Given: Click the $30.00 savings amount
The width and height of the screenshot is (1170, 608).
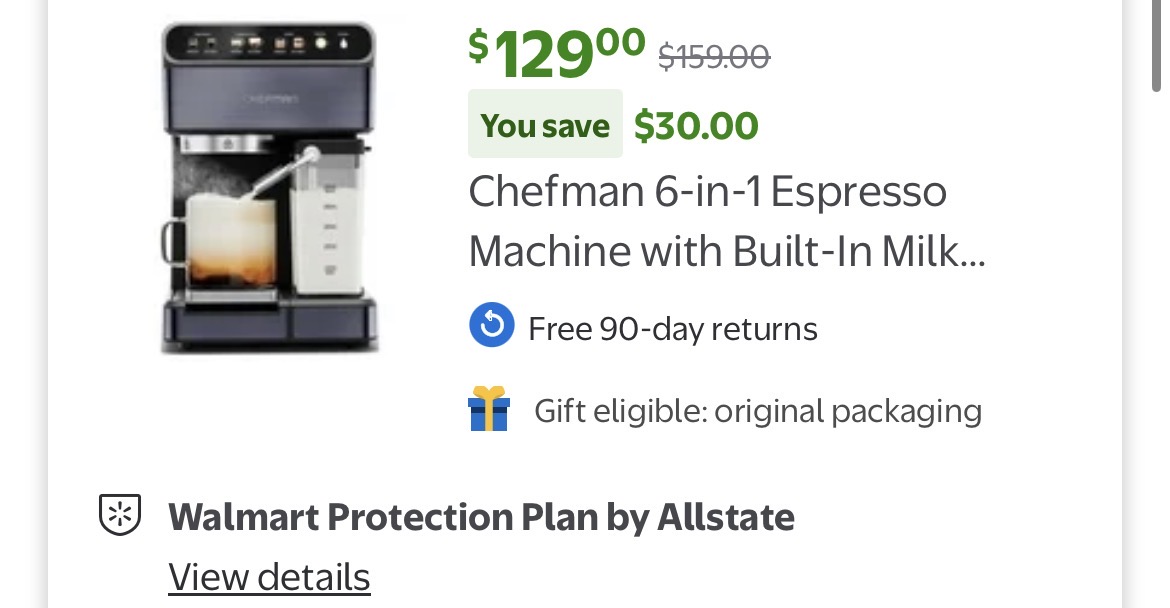Looking at the screenshot, I should click(x=696, y=125).
